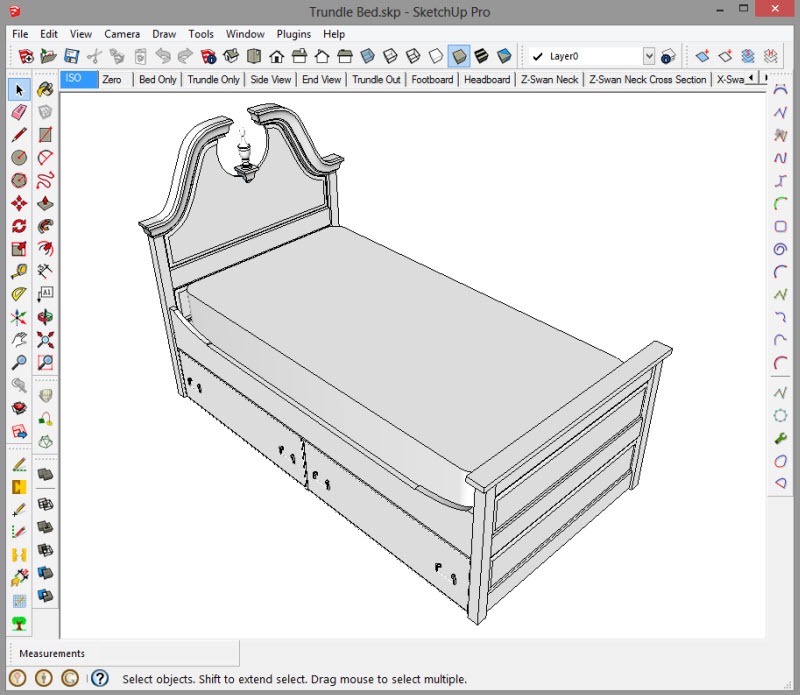Open the Plugins menu

click(x=294, y=34)
